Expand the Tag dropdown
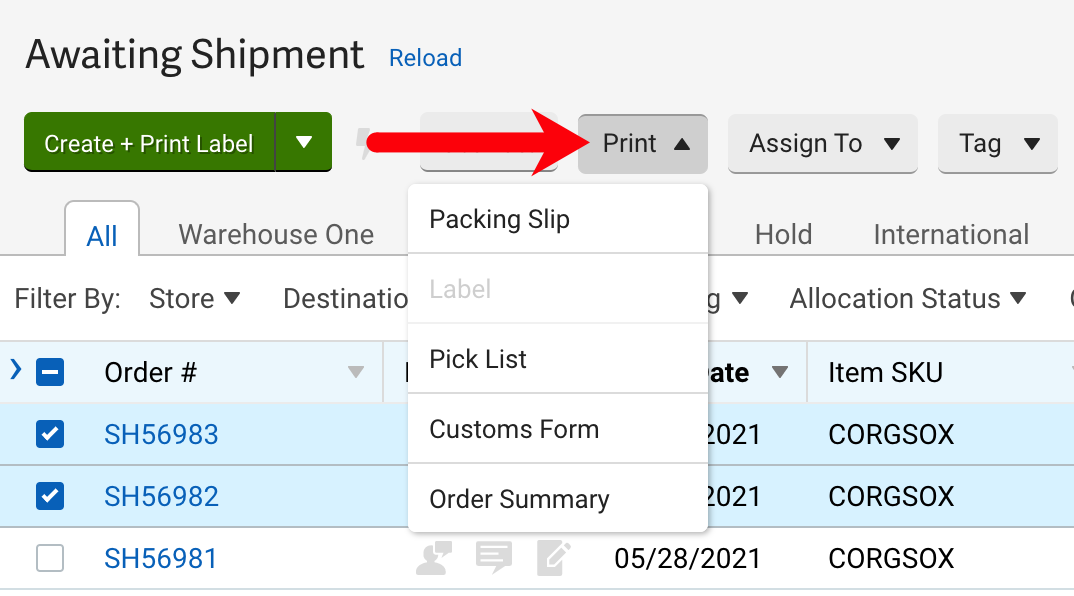1074x596 pixels. (x=997, y=143)
